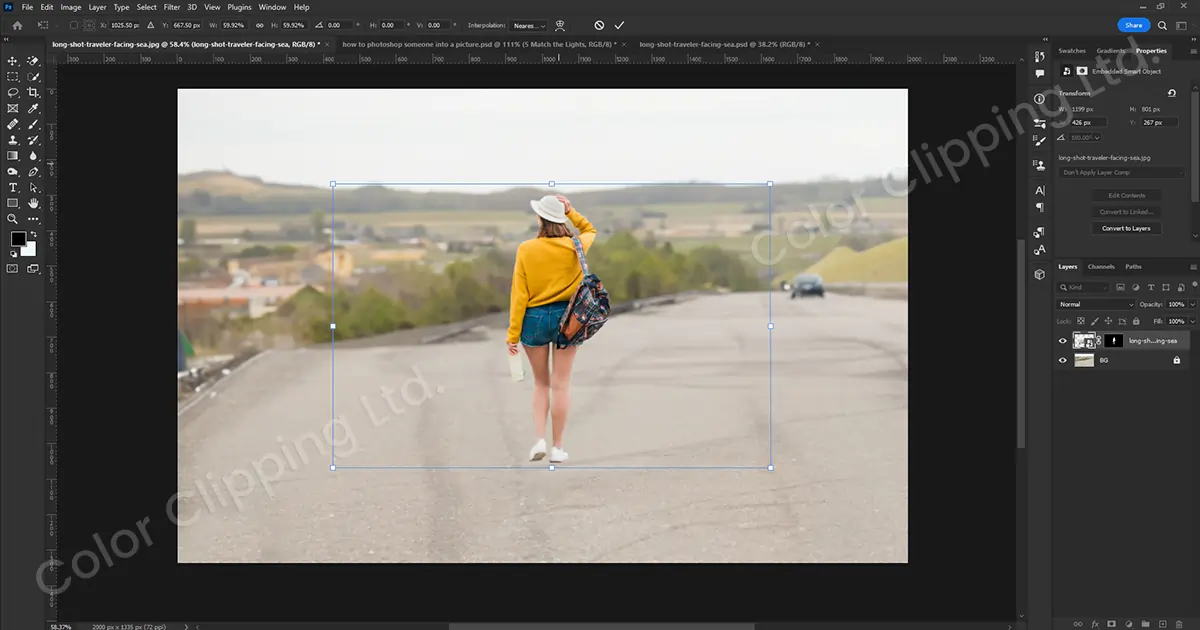
Task: Click the Convert to Linked button
Action: pos(1126,212)
